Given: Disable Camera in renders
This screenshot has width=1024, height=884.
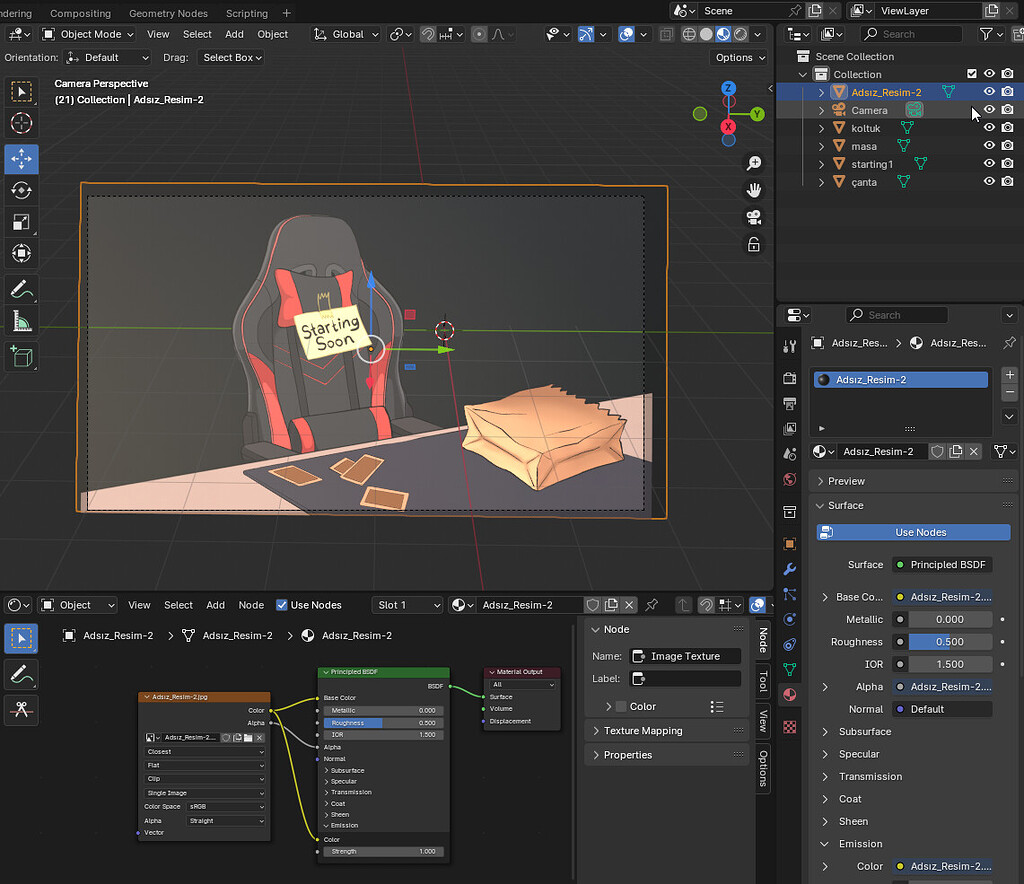Looking at the screenshot, I should pos(1008,110).
